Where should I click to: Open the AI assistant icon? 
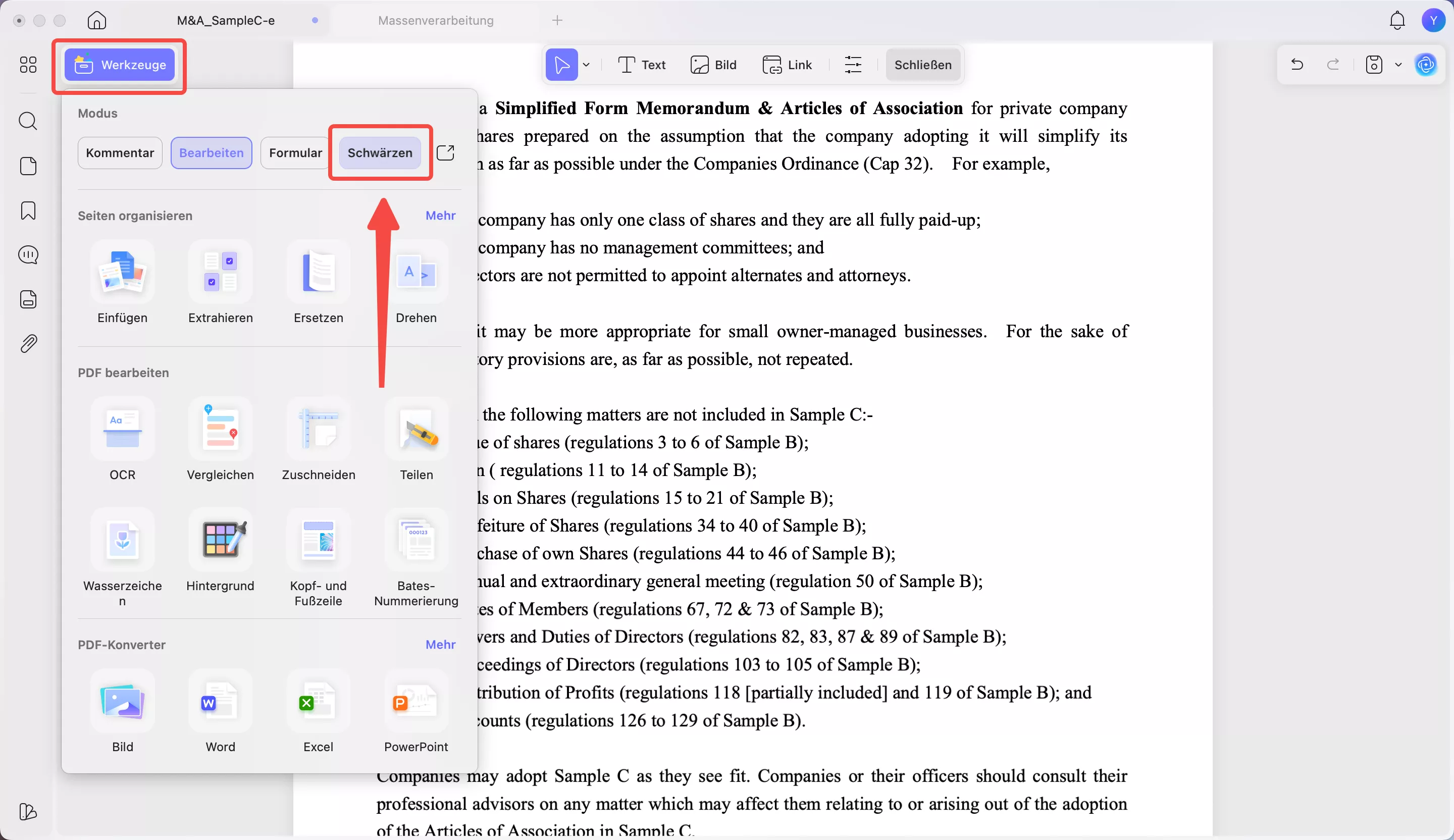click(1426, 65)
